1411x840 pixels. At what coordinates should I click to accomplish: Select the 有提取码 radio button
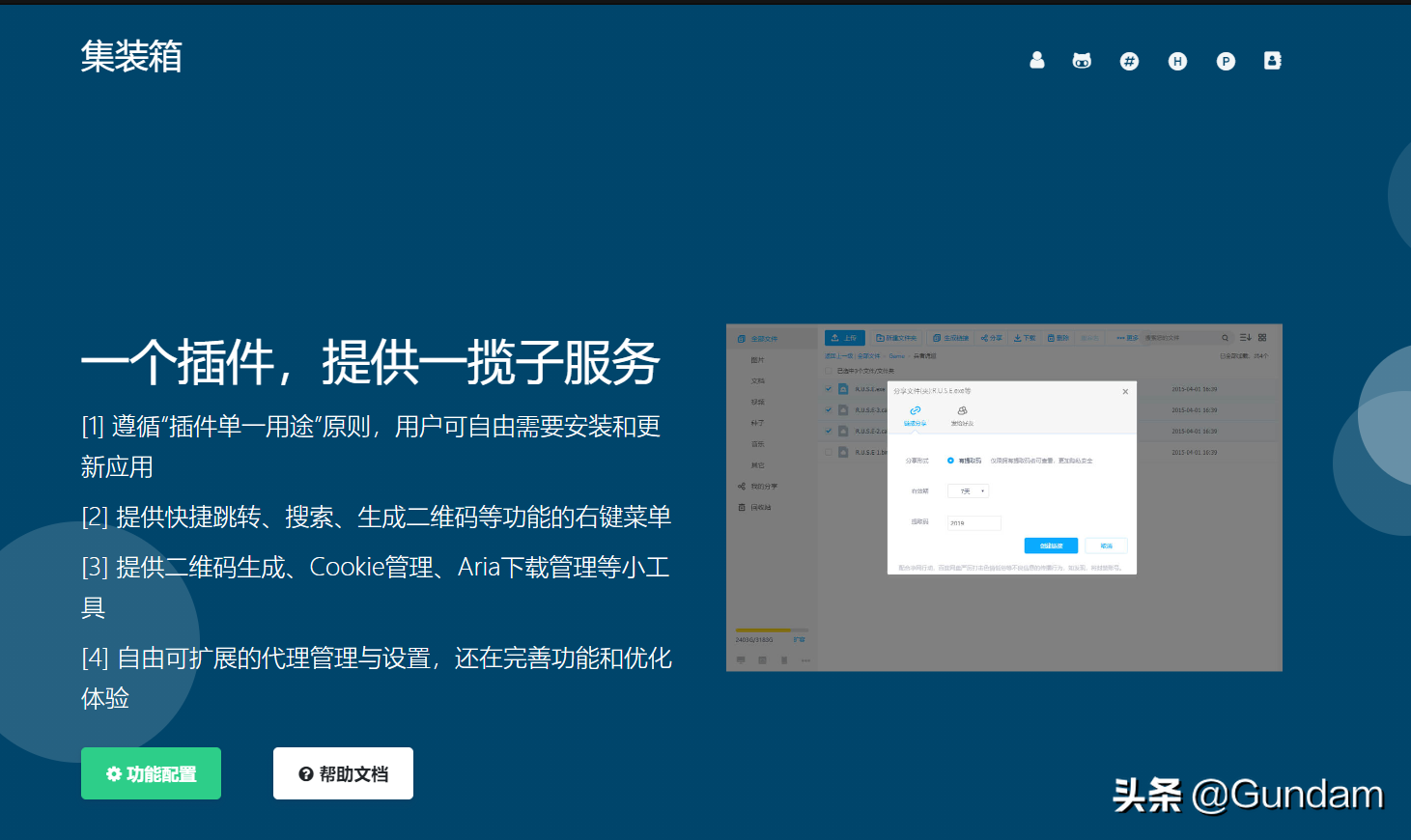coord(950,461)
